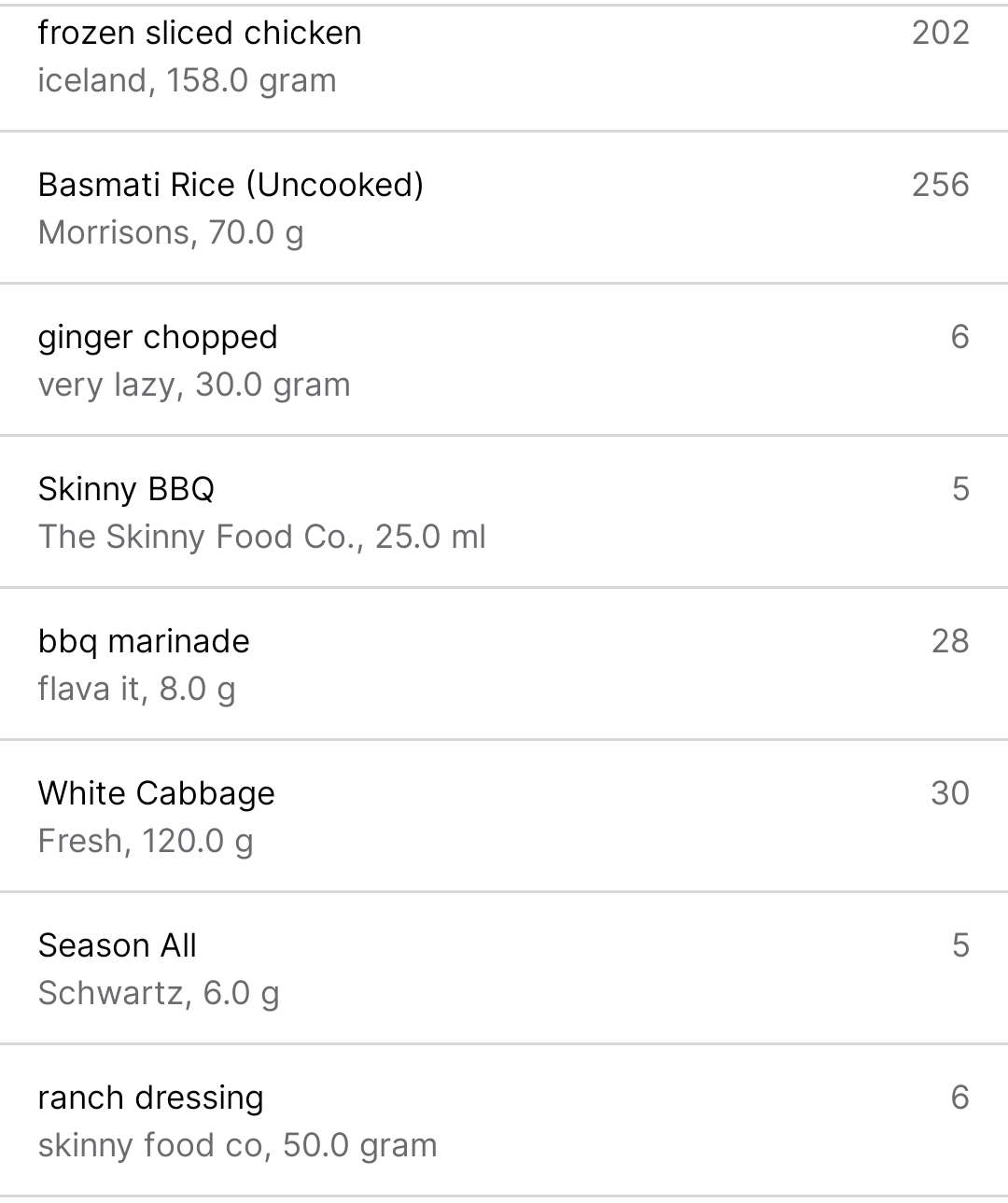
Task: Open the frozen sliced chicken entry
Action: (504, 68)
